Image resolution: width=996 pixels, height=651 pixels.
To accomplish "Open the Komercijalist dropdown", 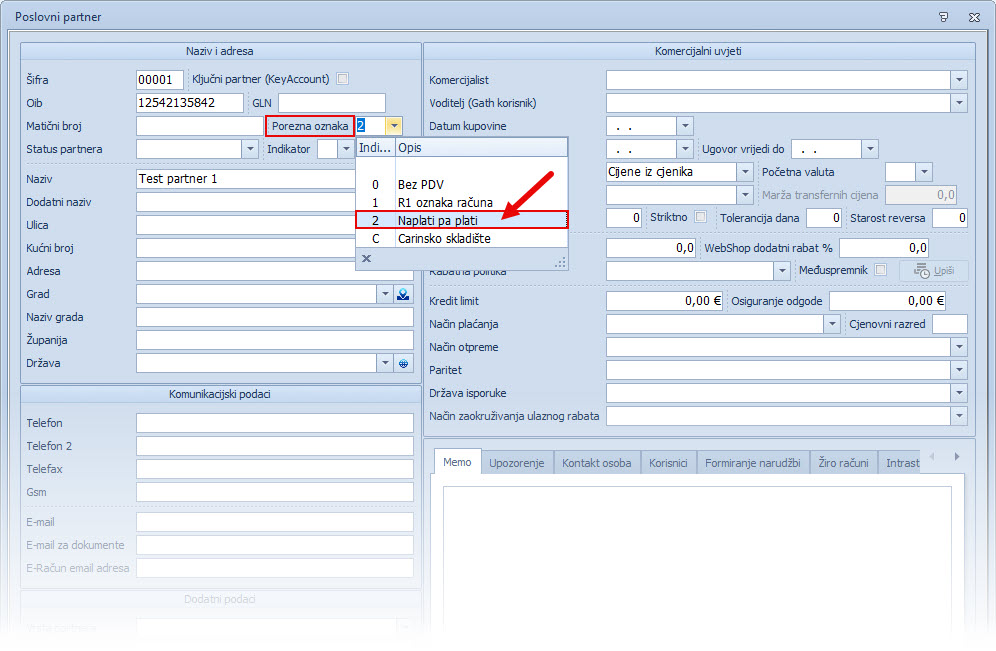I will click(x=959, y=80).
